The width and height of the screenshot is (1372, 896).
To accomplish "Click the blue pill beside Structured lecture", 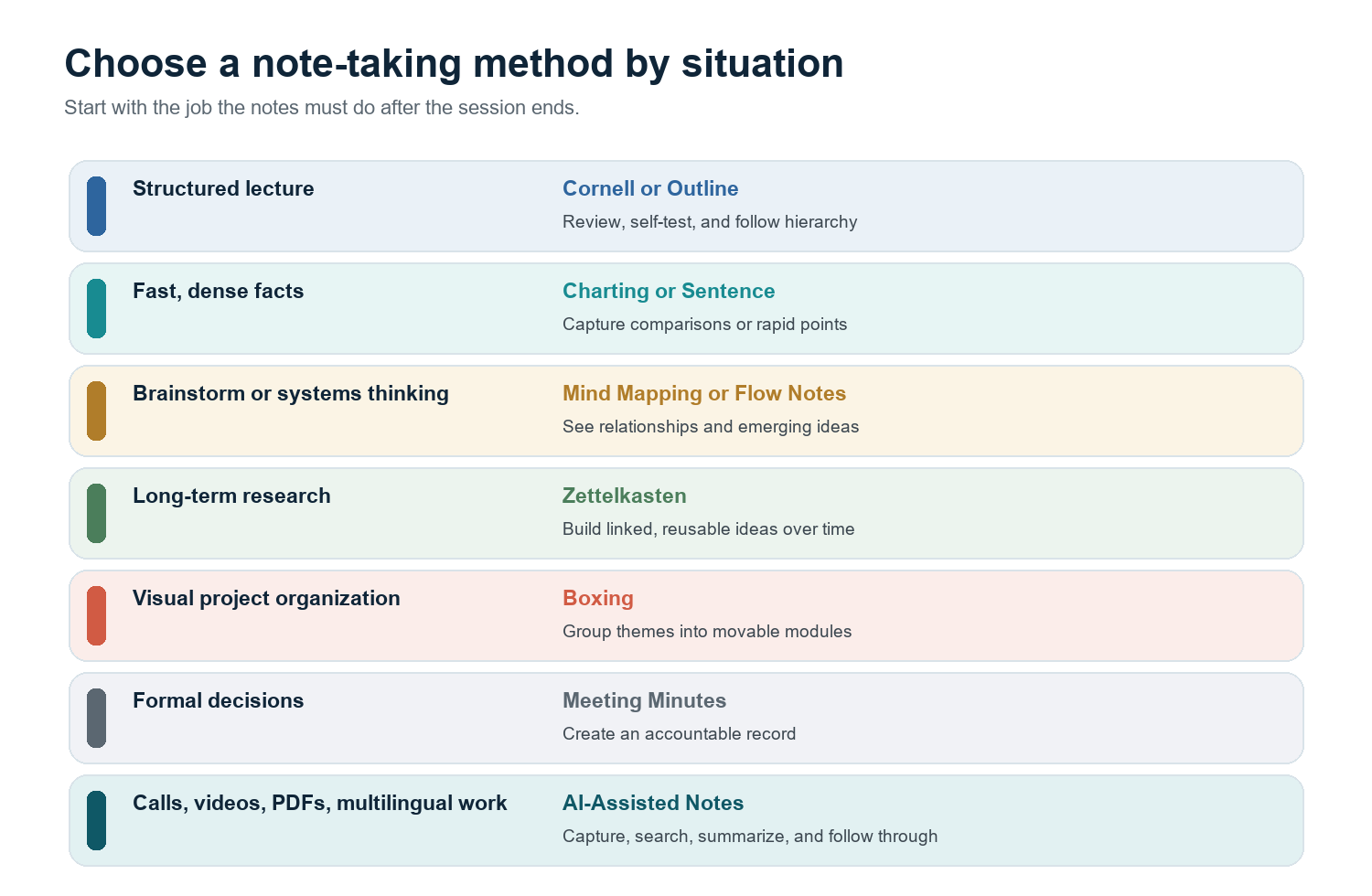I will (x=96, y=206).
